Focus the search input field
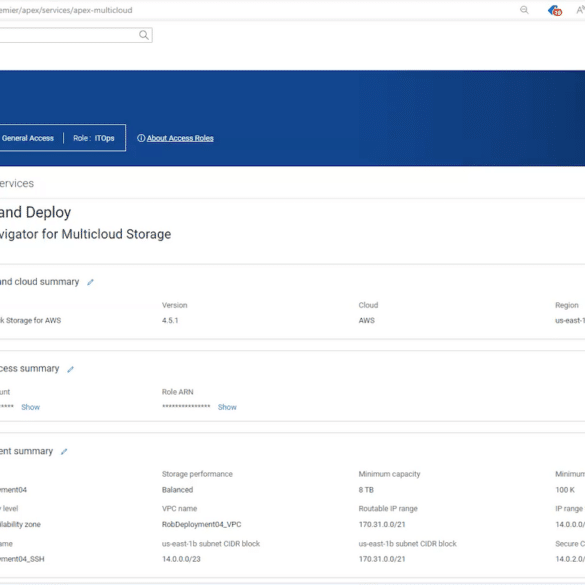 76,35
